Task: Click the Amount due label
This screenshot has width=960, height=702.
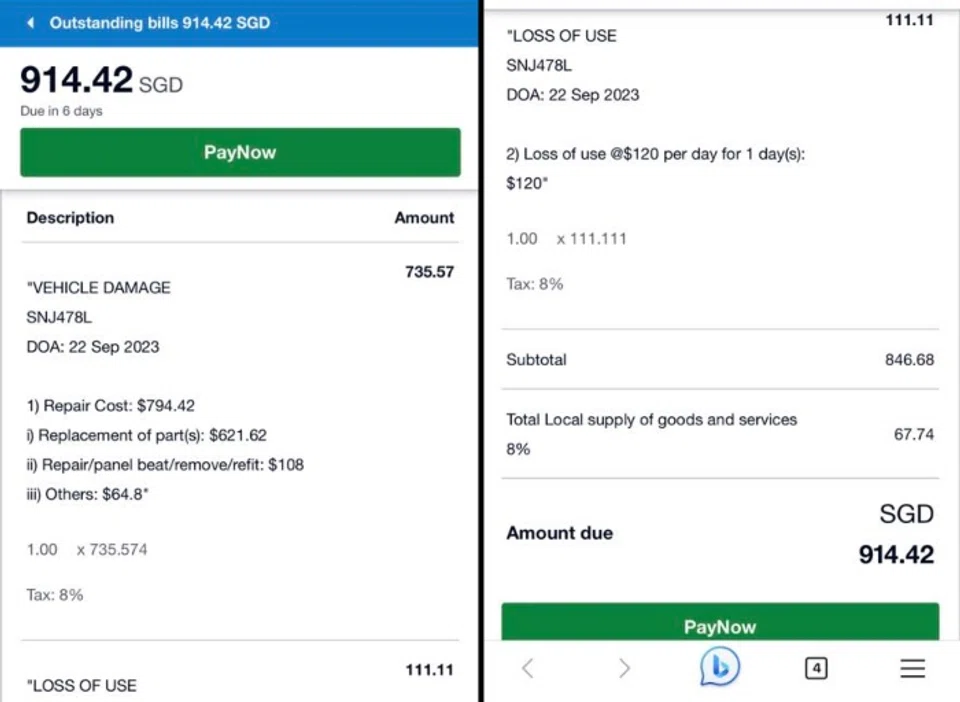Action: click(x=559, y=533)
